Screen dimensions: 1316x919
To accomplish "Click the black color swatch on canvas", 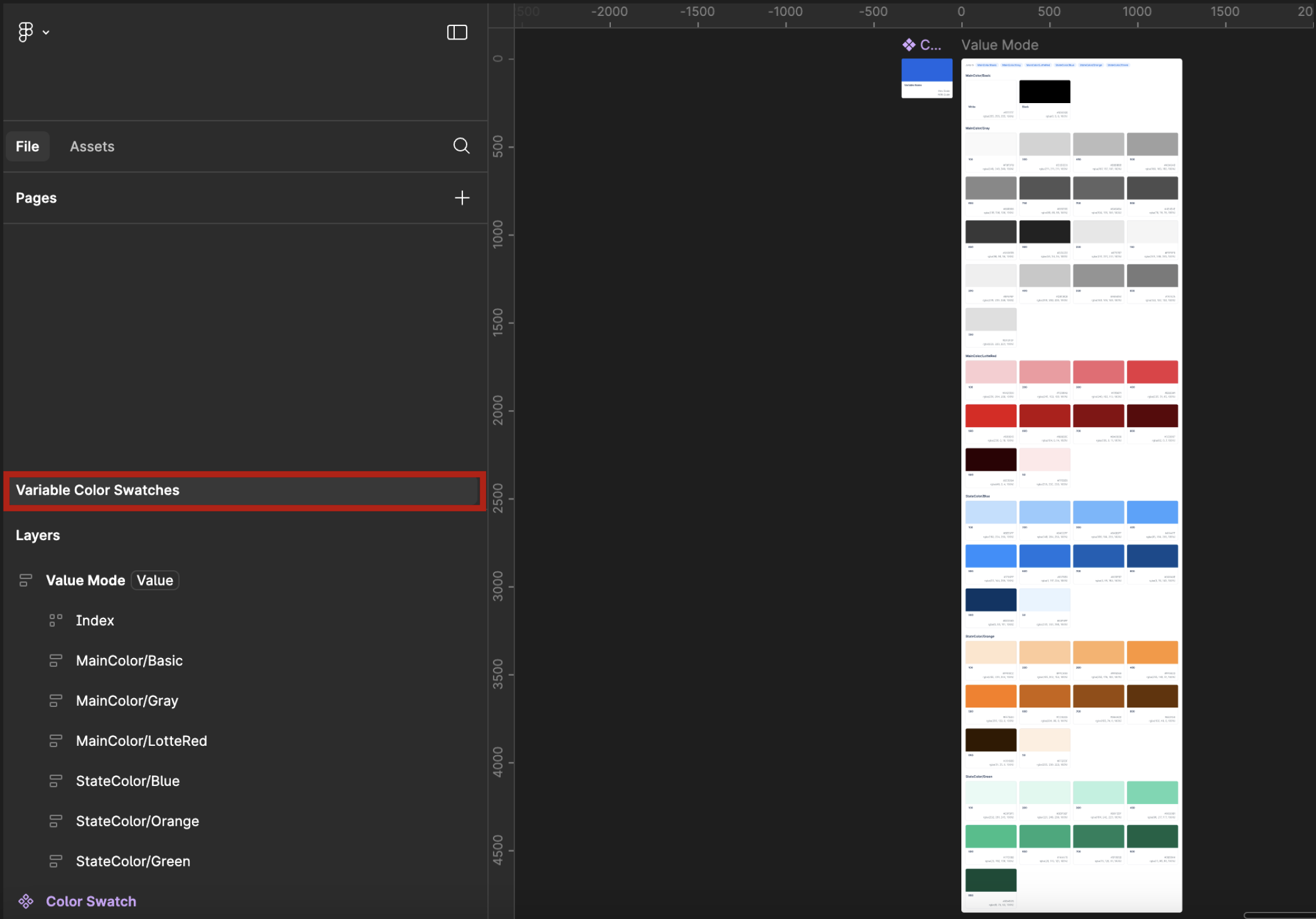I will pos(1044,92).
